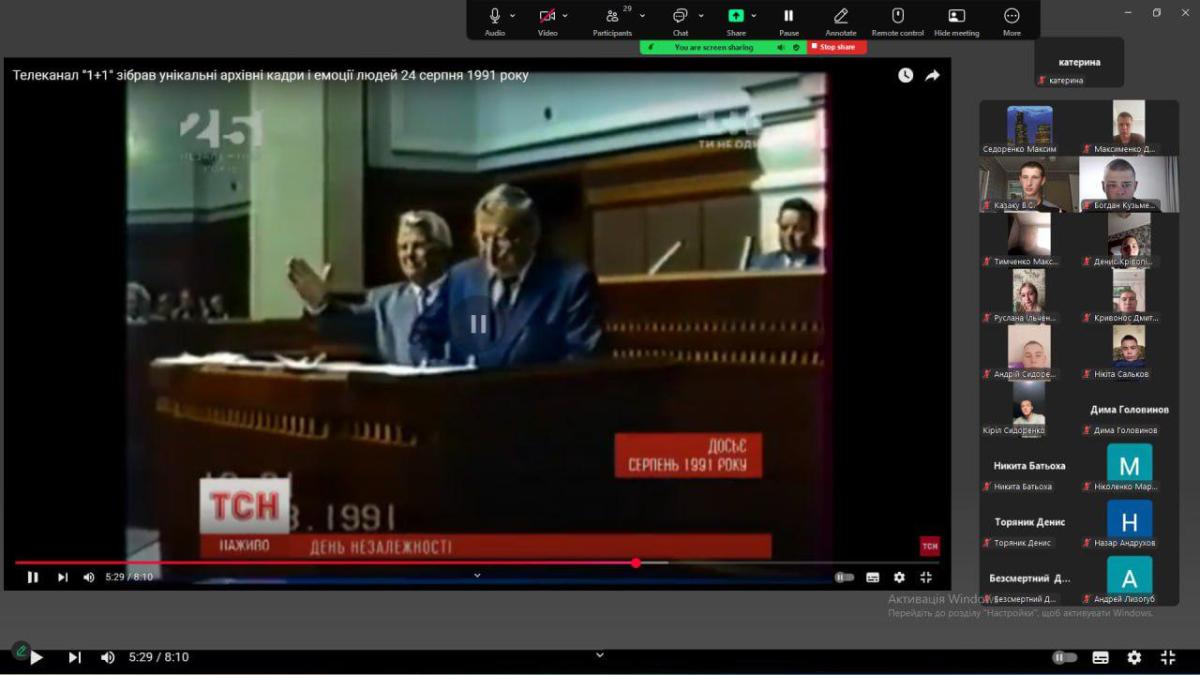Viewport: 1200px width, 675px height.
Task: Toggle subtitles in the inner video player
Action: [x=872, y=577]
